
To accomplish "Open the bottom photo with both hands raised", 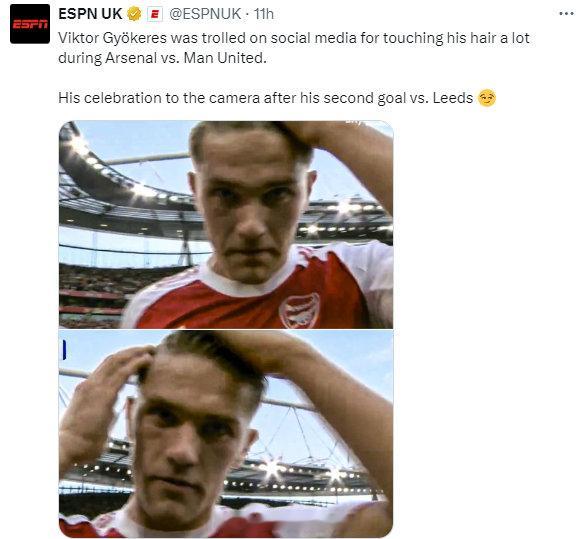I will click(x=226, y=434).
